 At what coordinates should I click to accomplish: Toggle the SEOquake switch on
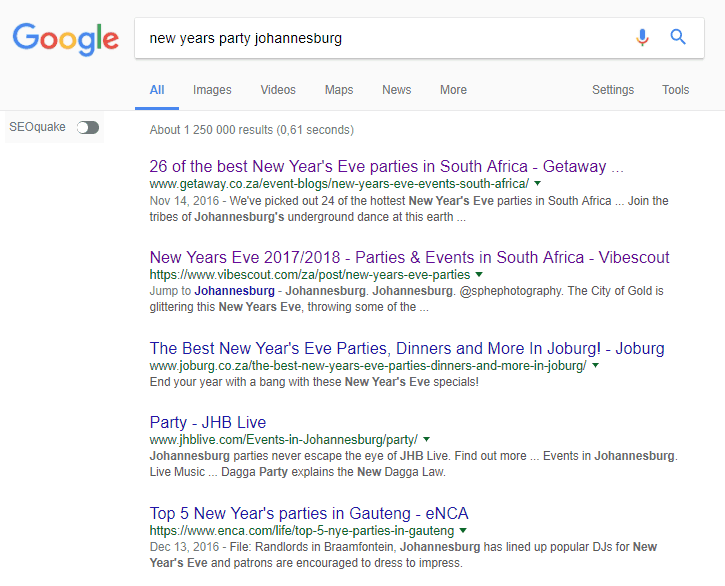[88, 127]
